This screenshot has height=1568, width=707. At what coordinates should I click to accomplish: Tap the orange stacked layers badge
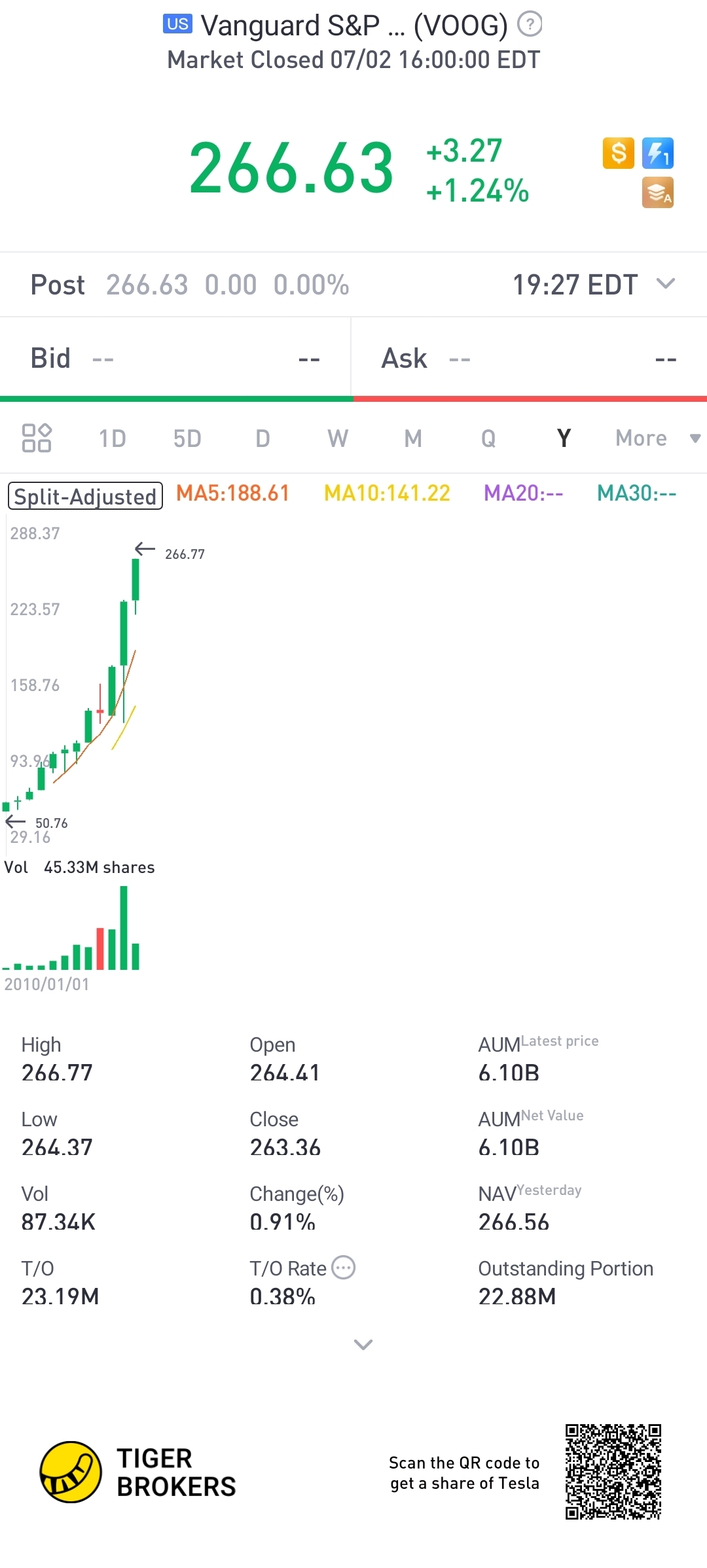tap(658, 193)
